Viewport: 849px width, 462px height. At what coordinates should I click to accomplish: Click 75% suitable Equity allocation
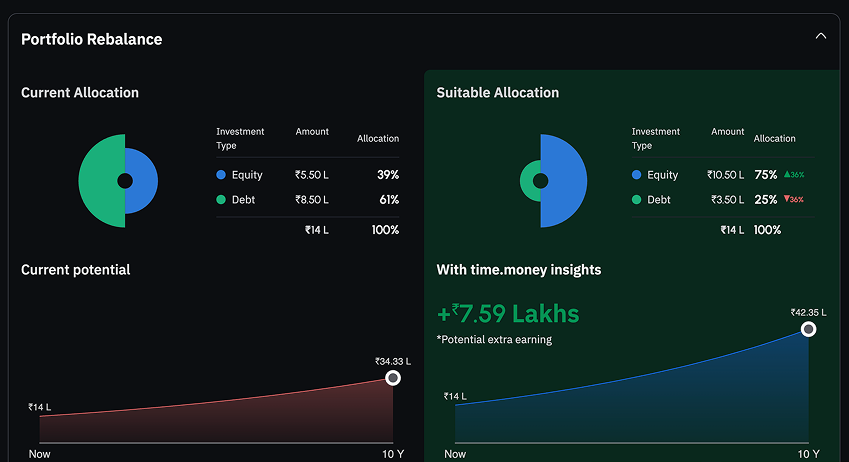(x=766, y=174)
